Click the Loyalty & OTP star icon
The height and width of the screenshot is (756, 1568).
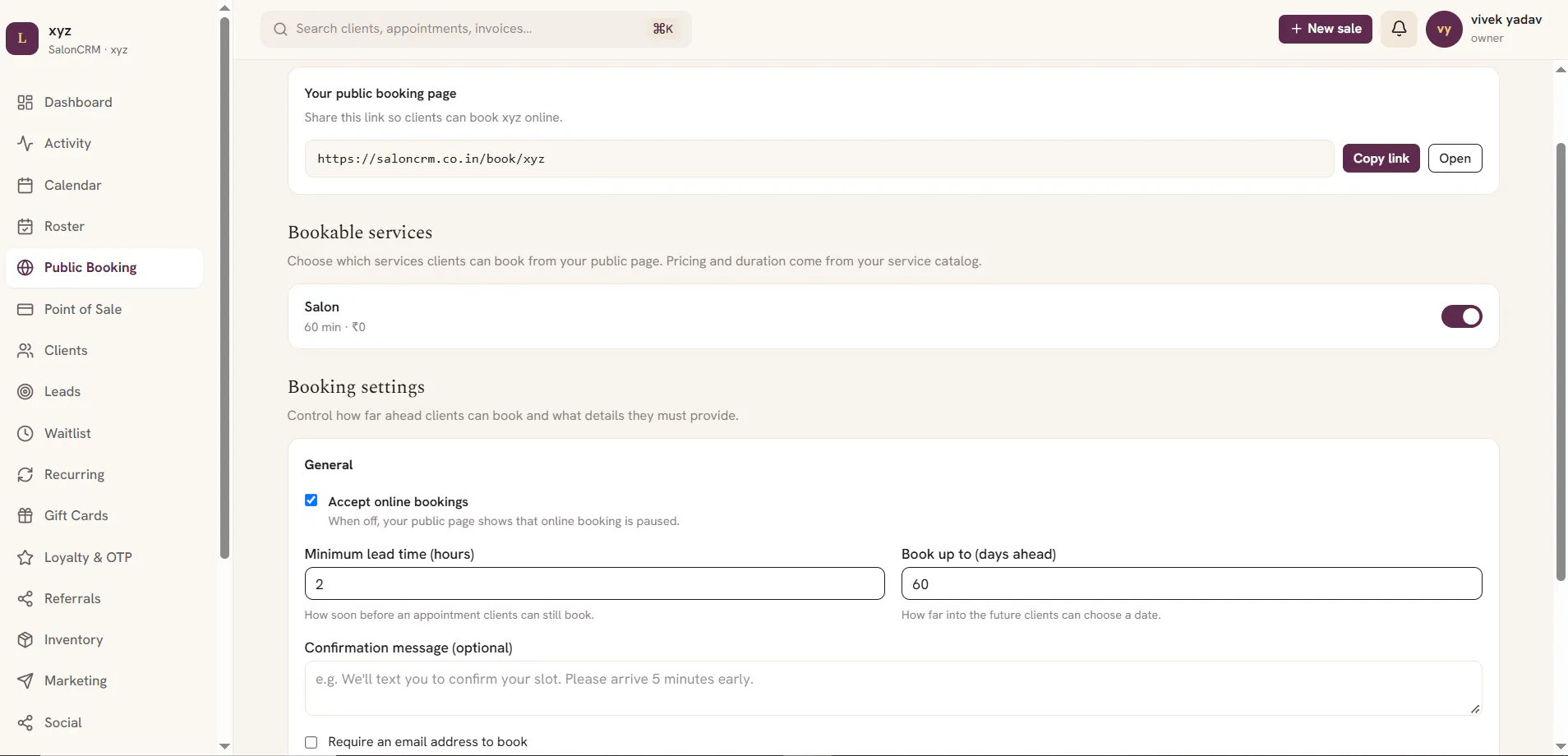[x=25, y=557]
